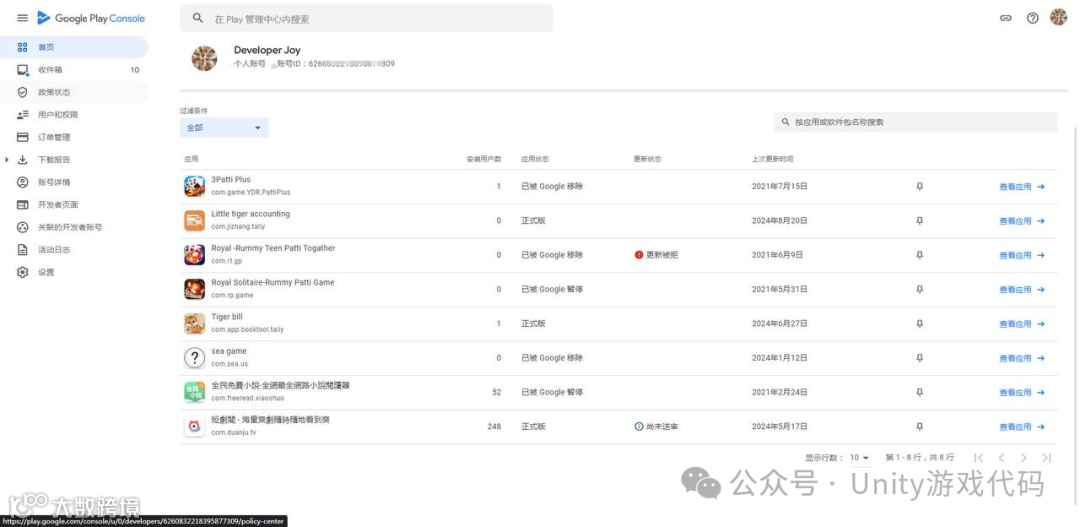Click the install count 248

494,426
